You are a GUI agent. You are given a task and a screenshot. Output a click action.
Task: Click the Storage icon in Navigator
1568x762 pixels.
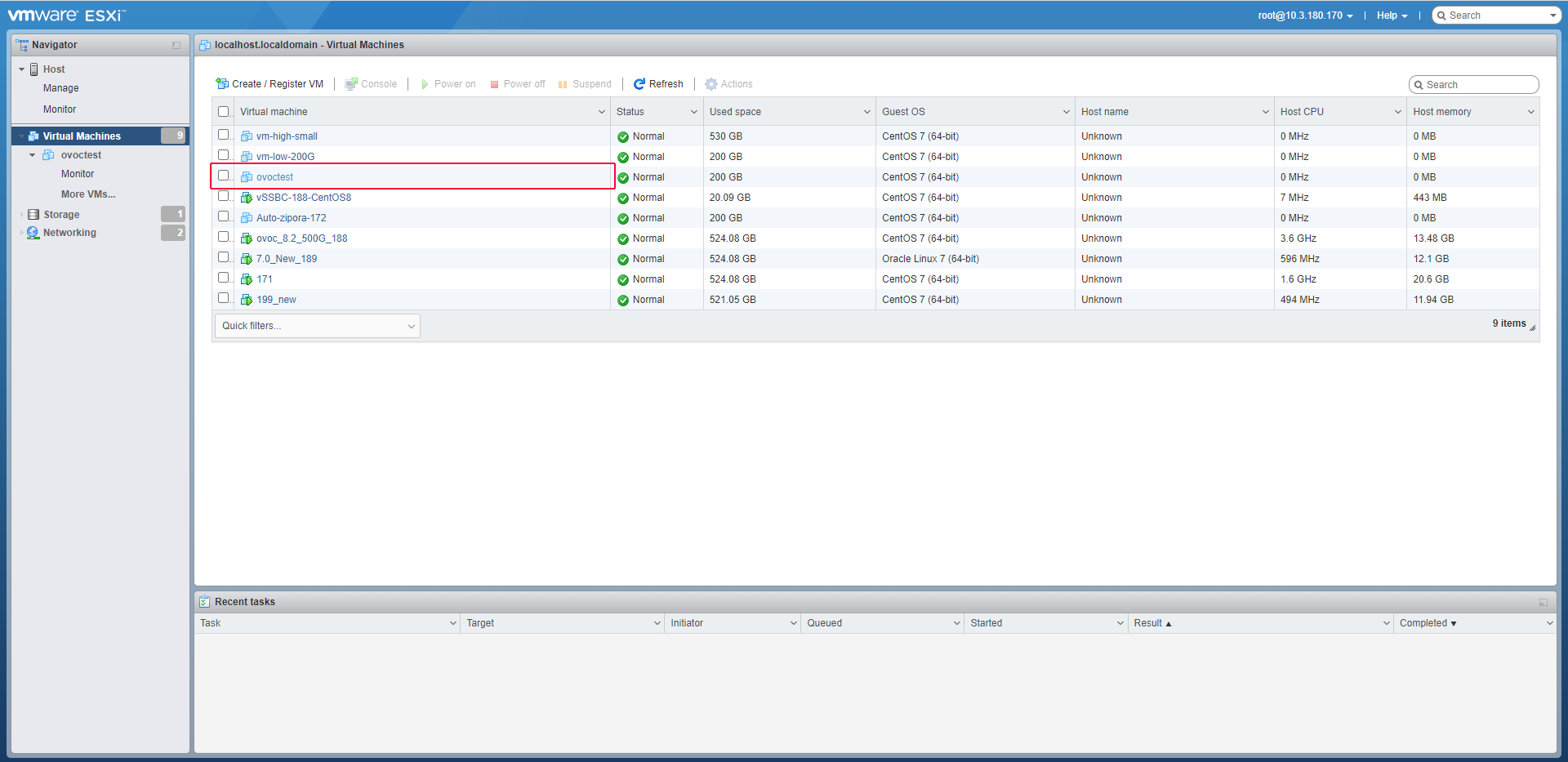[x=33, y=215]
